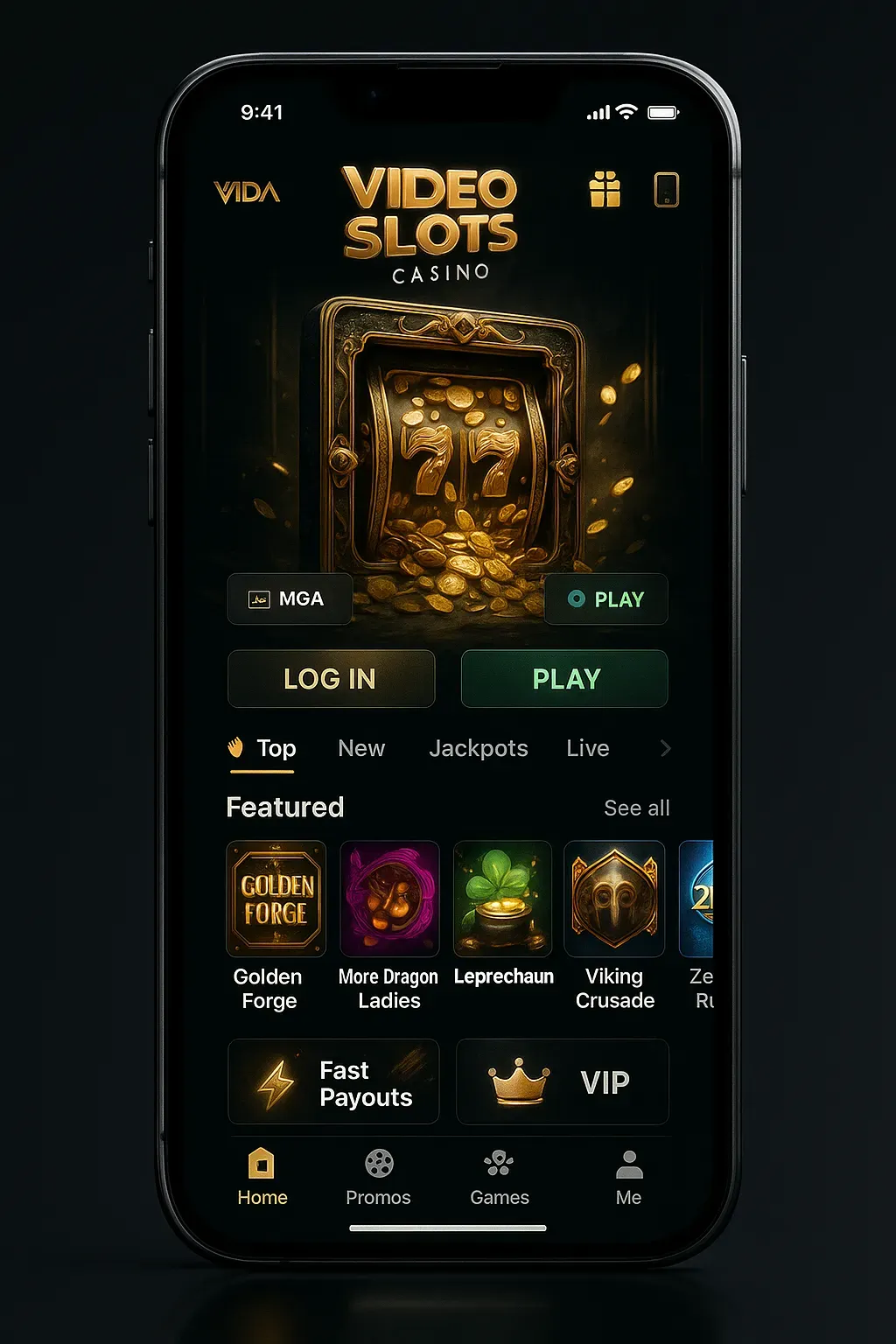Go to the Home icon in the bottom navigation
896x1344 pixels.
262,1164
